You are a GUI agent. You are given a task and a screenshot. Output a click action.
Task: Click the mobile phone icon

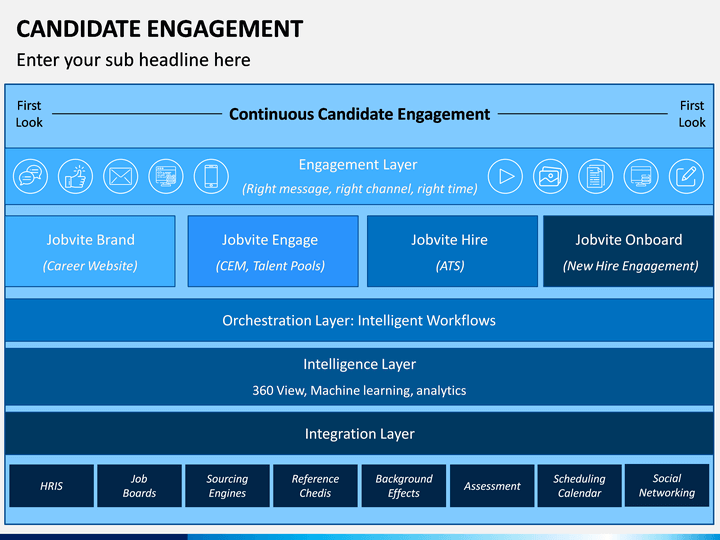point(211,176)
